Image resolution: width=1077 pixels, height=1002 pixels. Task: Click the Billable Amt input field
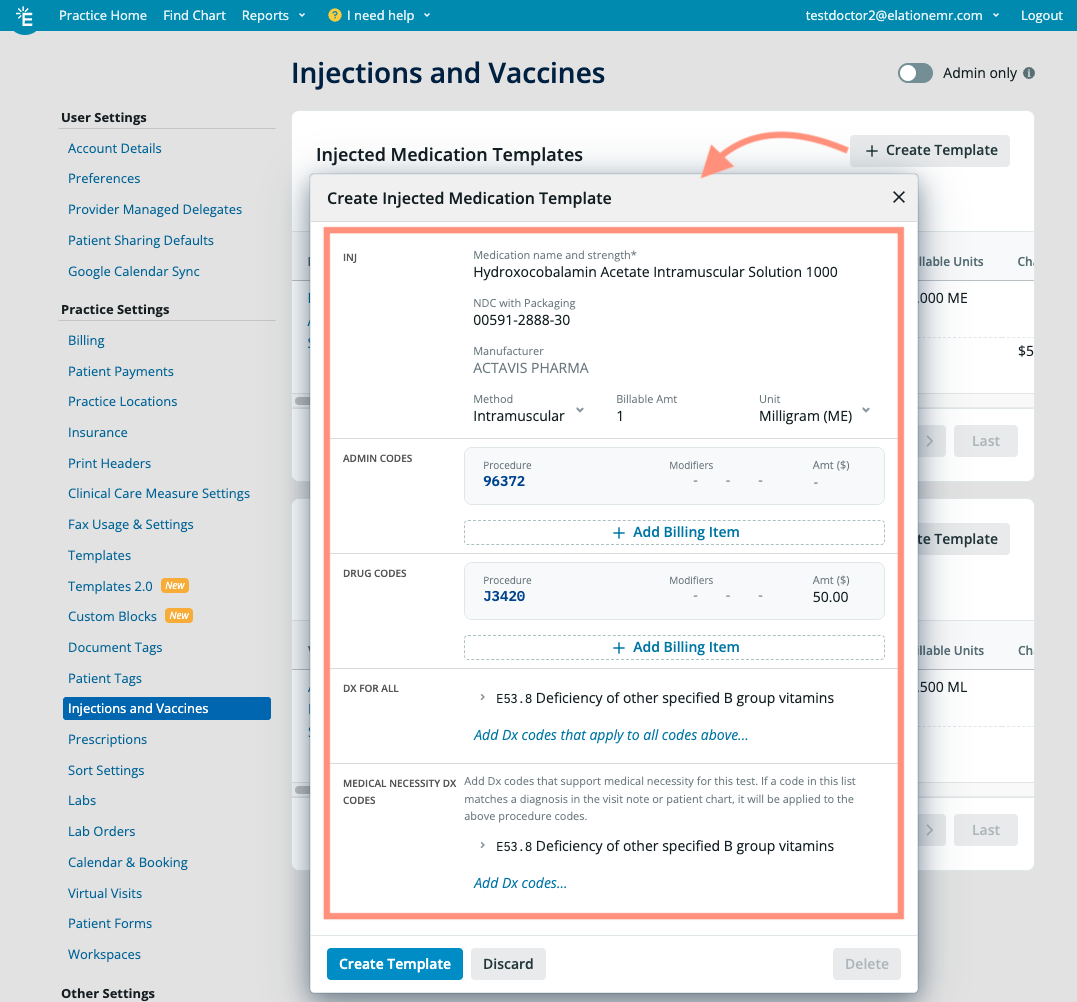coord(660,416)
